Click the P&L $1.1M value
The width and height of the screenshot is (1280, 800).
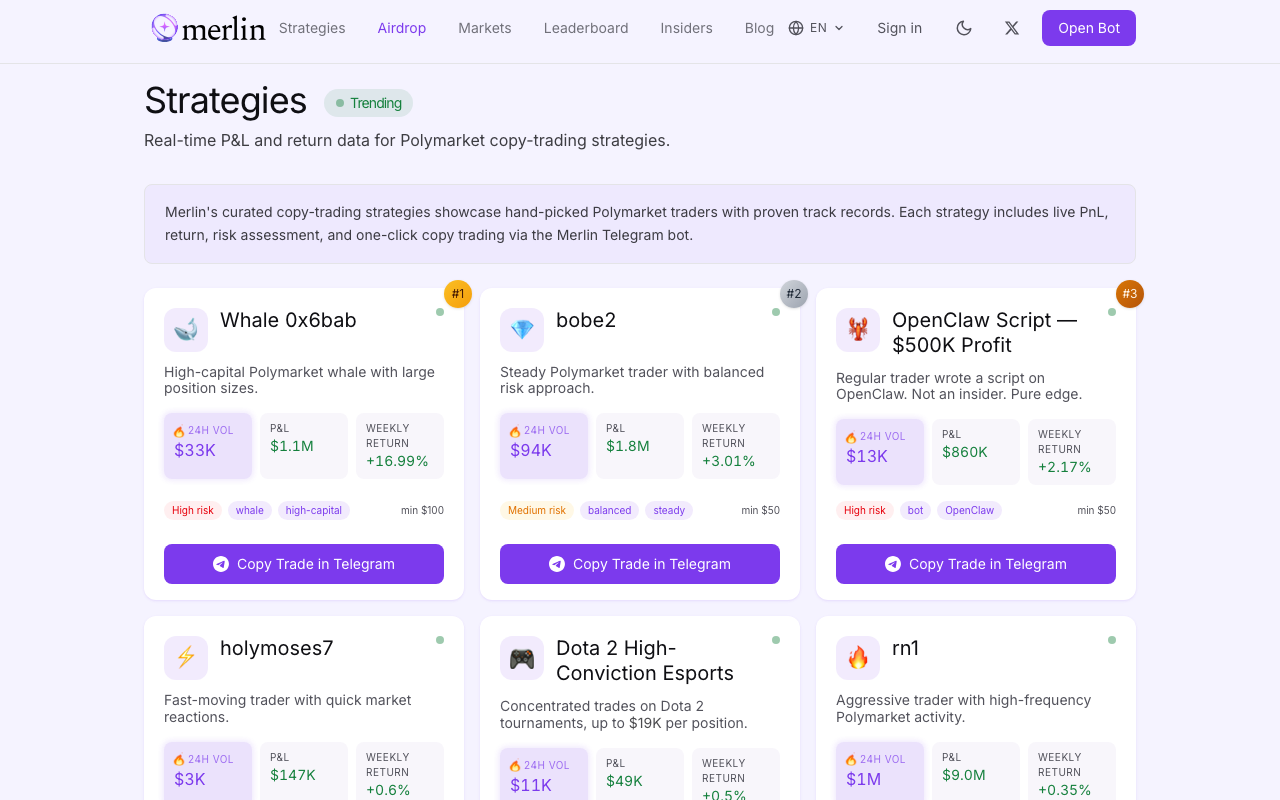tap(292, 446)
